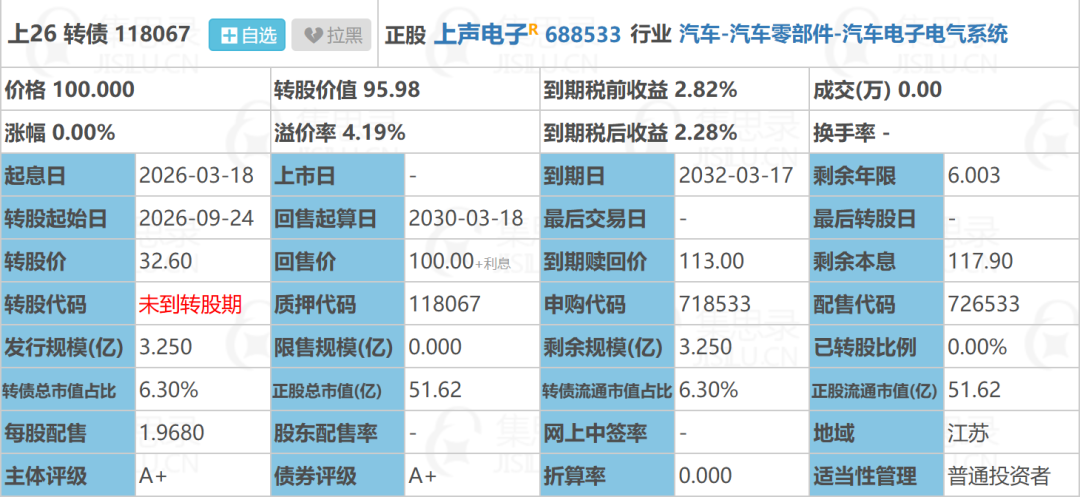The image size is (1080, 497).
Task: Select 配售代码 value 726533
Action: 984,304
